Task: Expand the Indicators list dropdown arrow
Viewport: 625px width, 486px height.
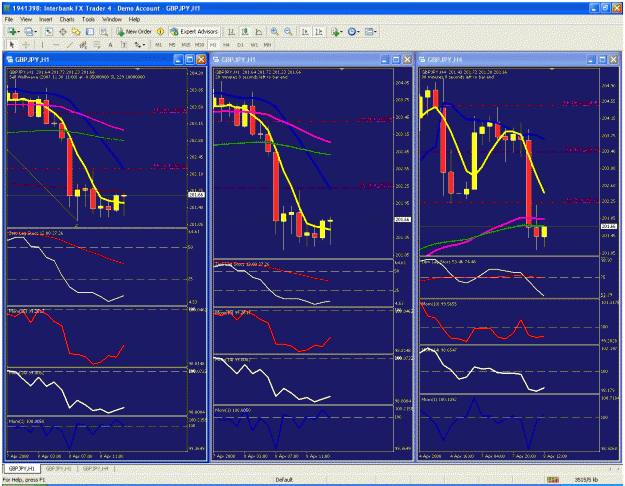Action: pos(342,32)
